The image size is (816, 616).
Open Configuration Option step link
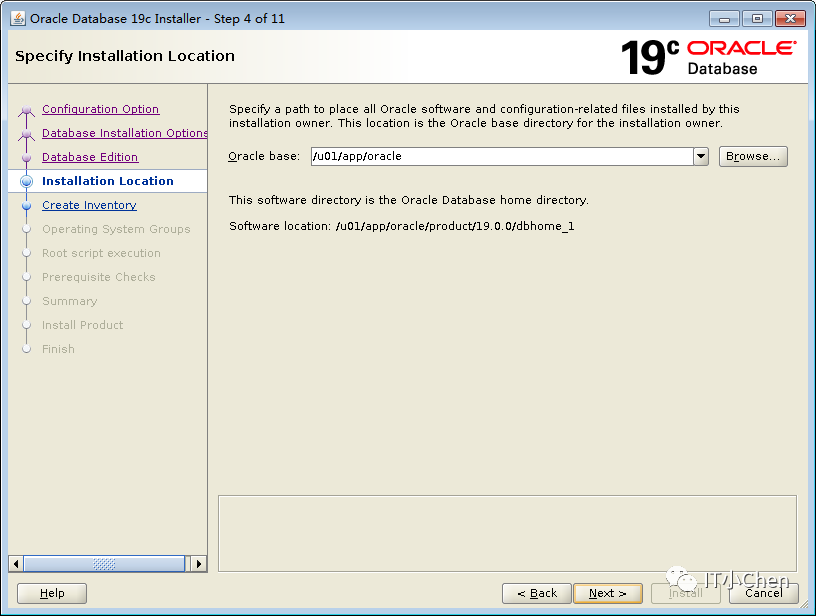pyautogui.click(x=100, y=109)
